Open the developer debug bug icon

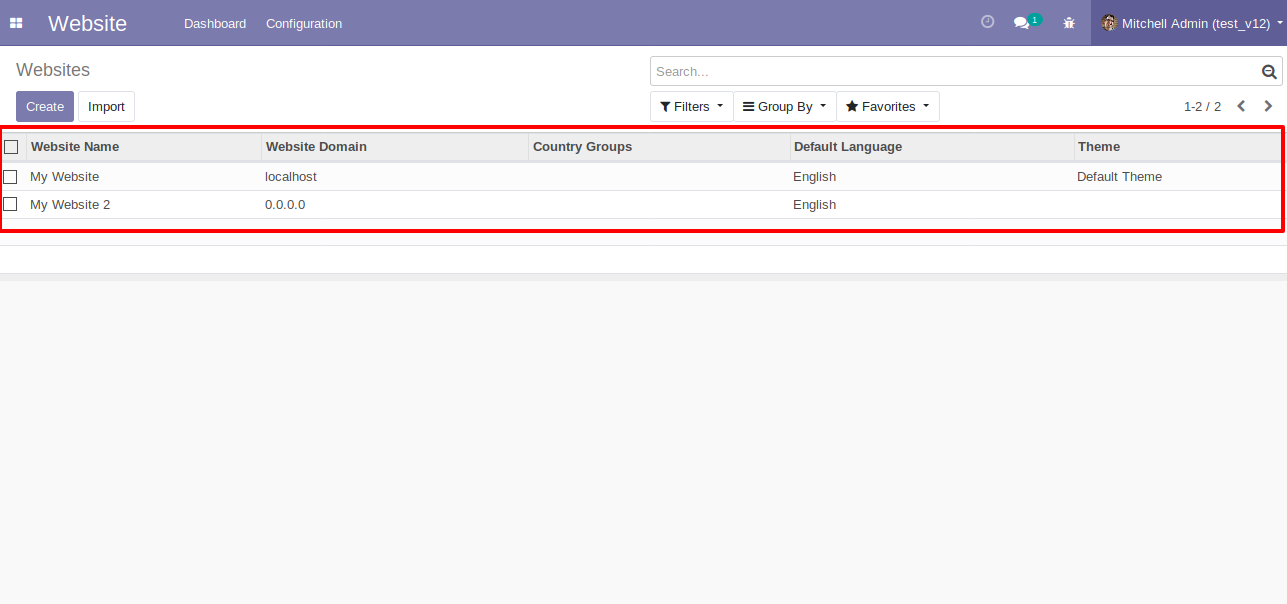coord(1069,23)
